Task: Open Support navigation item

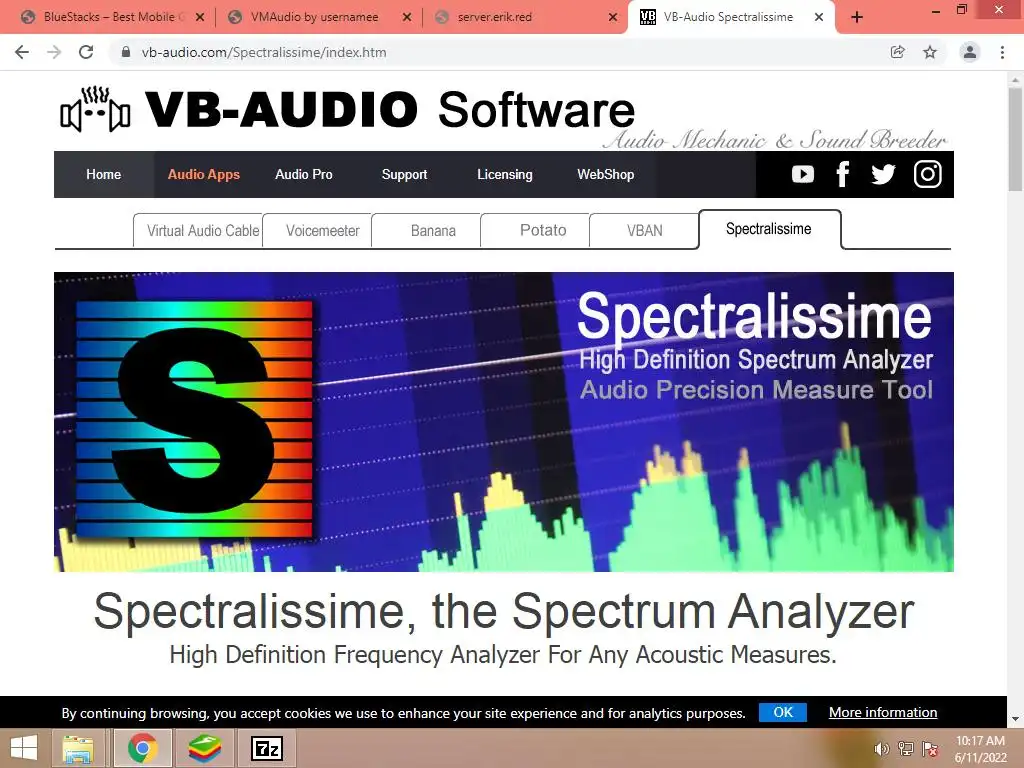Action: pyautogui.click(x=404, y=174)
